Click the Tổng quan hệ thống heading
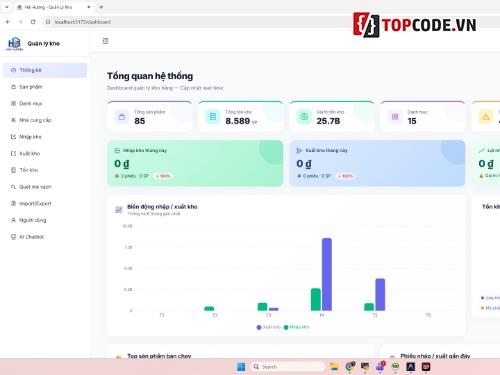Screen dimensions: 500x375 coord(150,76)
